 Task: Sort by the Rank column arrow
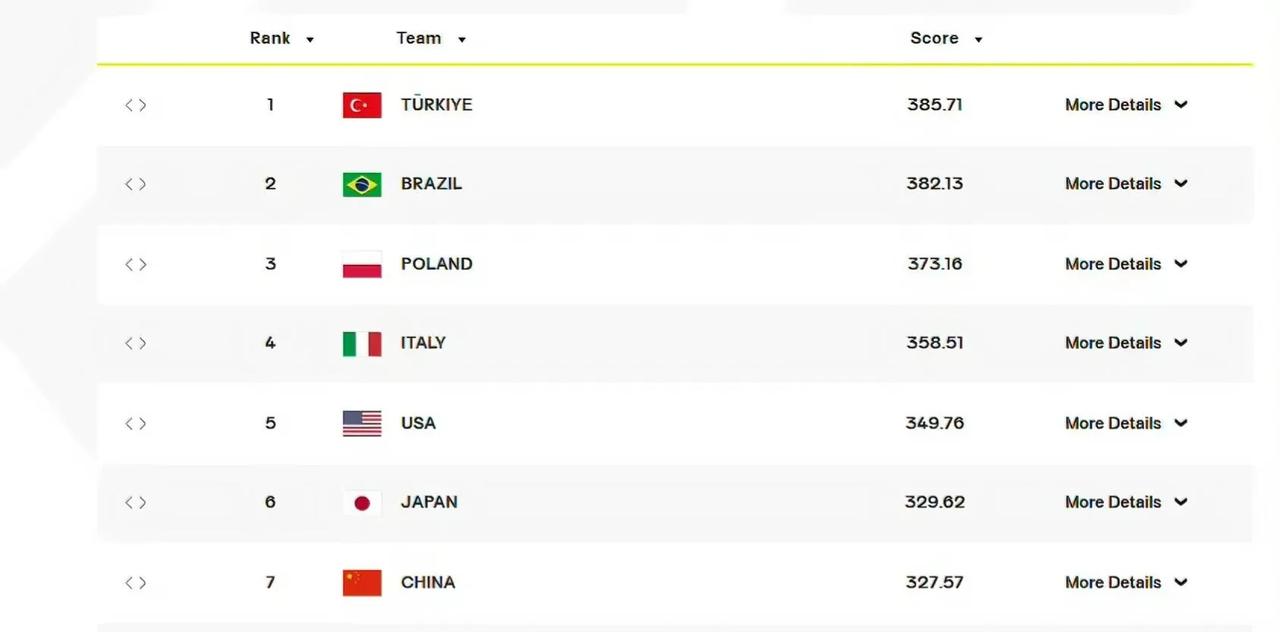310,40
